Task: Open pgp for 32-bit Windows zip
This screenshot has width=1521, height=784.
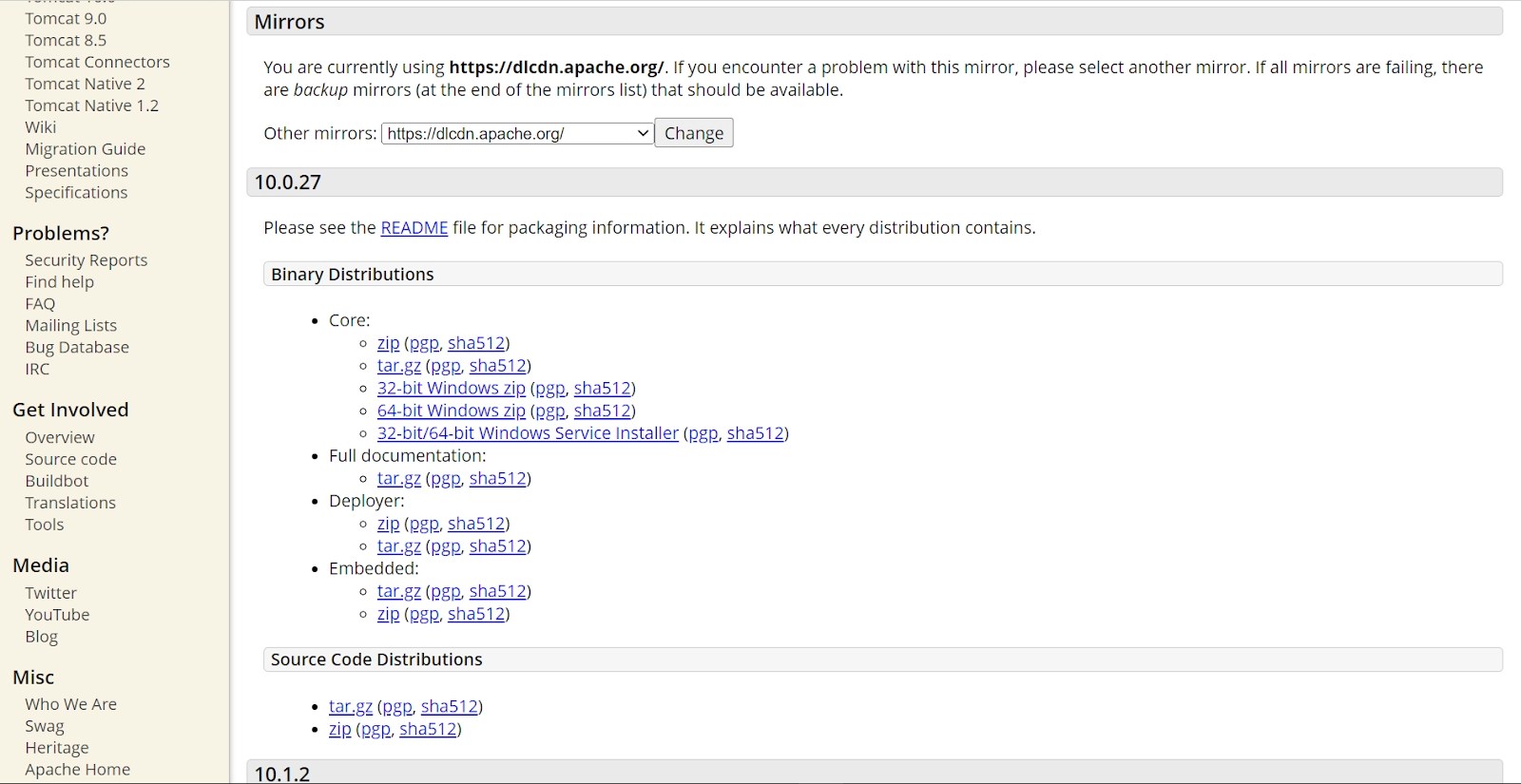Action: (550, 389)
